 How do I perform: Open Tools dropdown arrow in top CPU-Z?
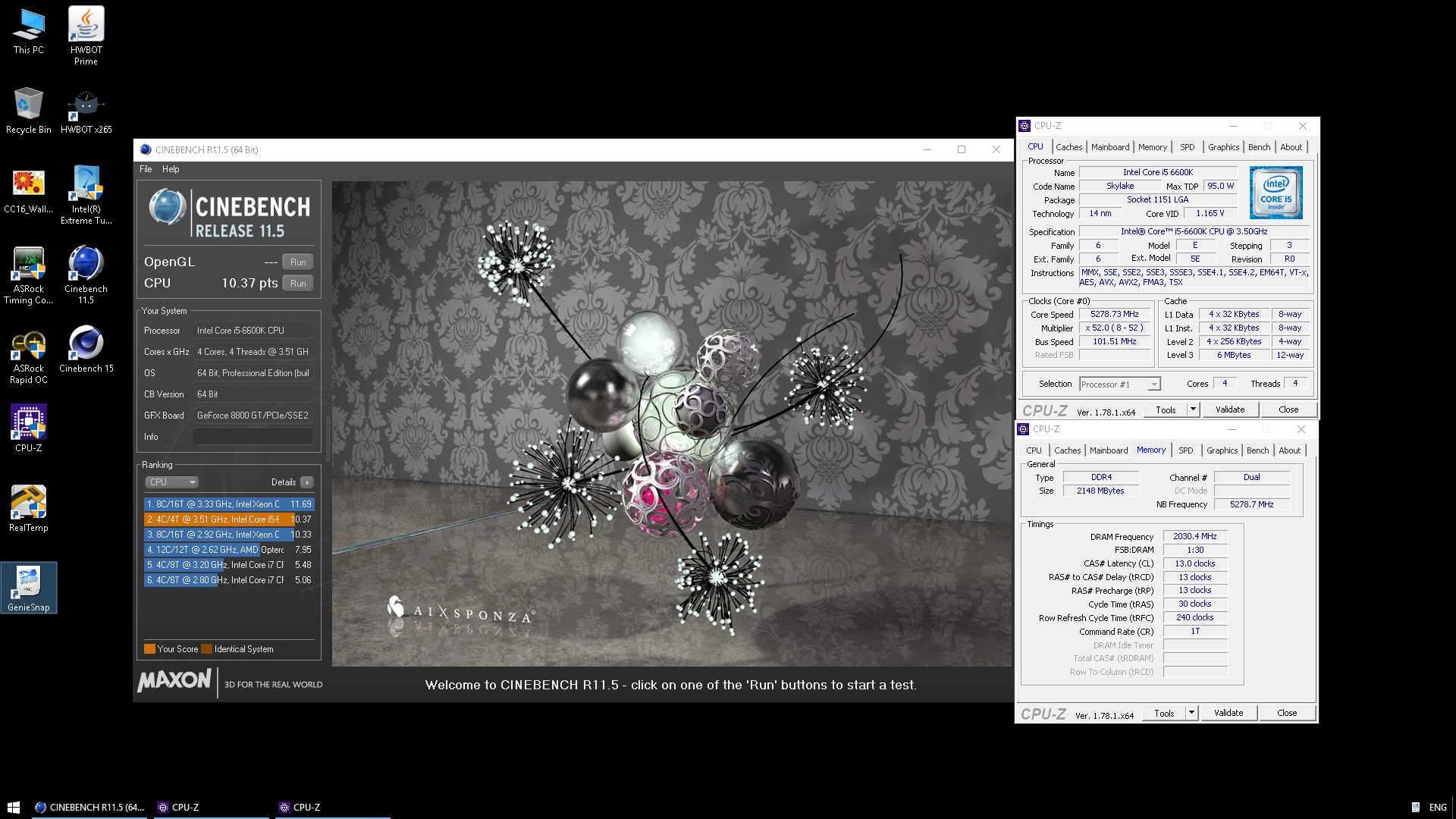click(1192, 409)
